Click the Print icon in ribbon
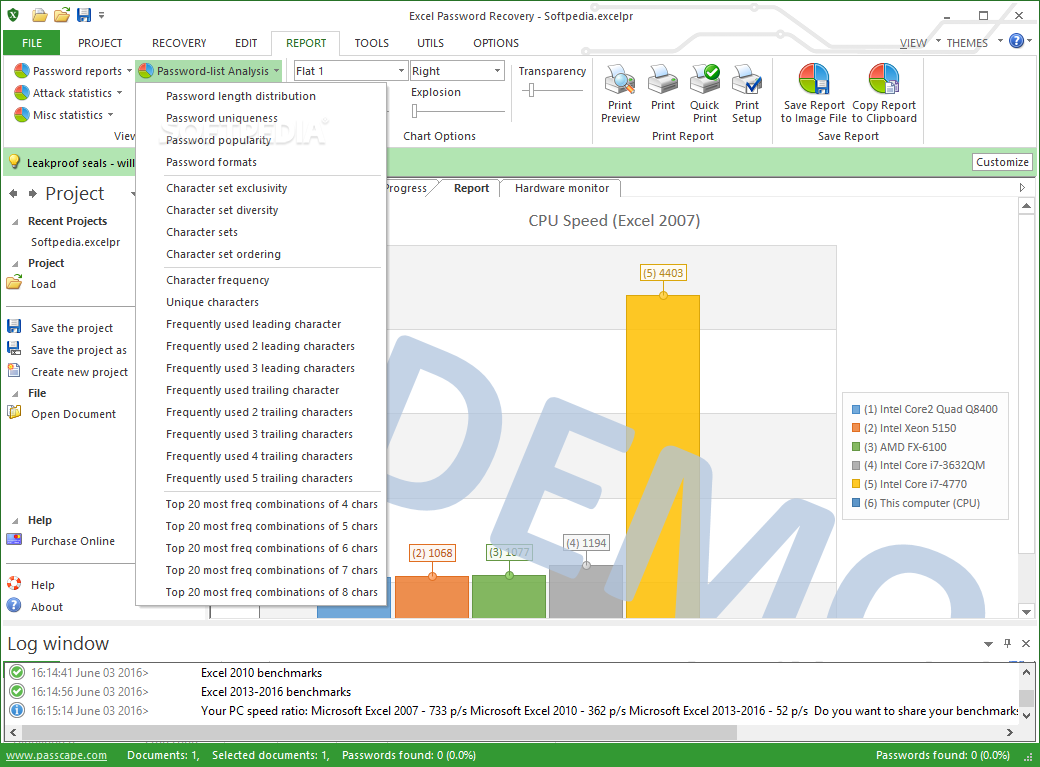The width and height of the screenshot is (1040, 767). [x=662, y=80]
